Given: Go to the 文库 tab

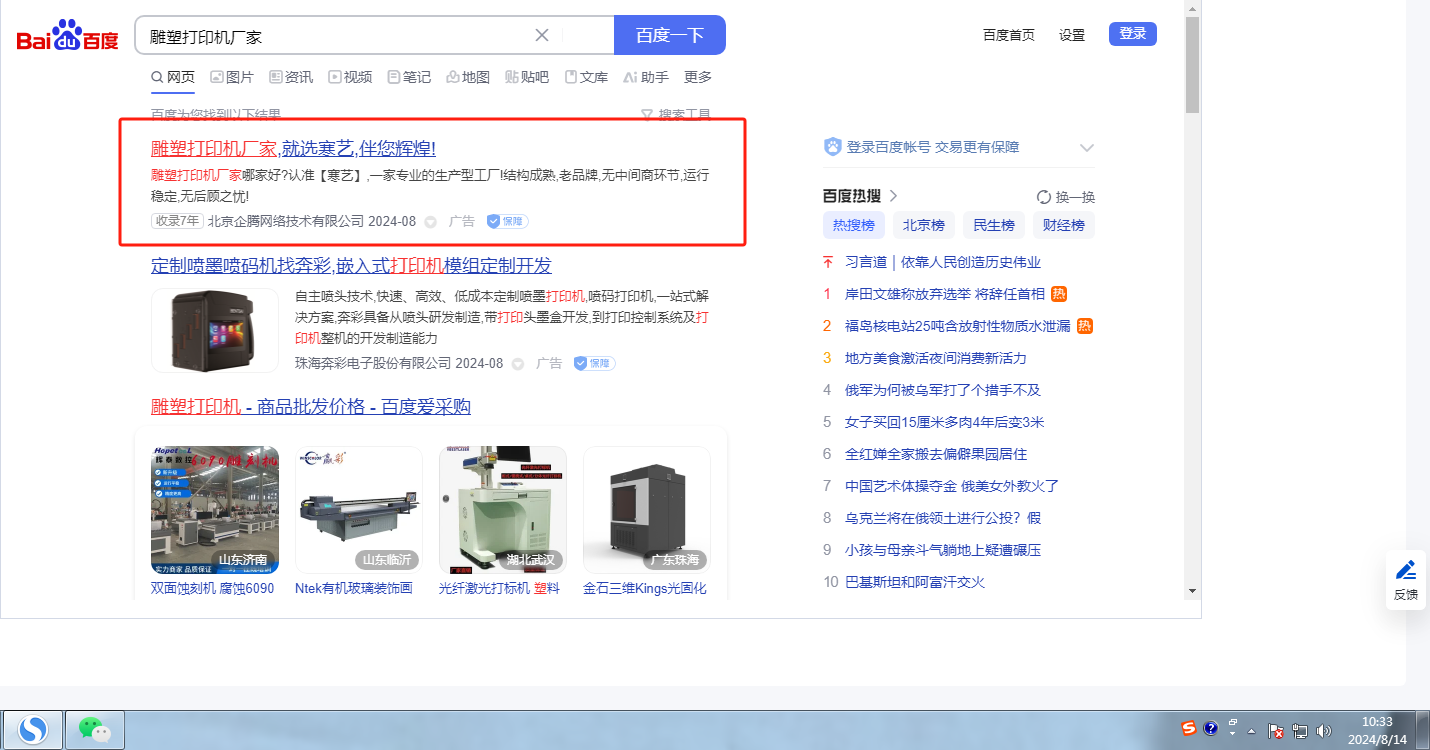Looking at the screenshot, I should click(586, 77).
